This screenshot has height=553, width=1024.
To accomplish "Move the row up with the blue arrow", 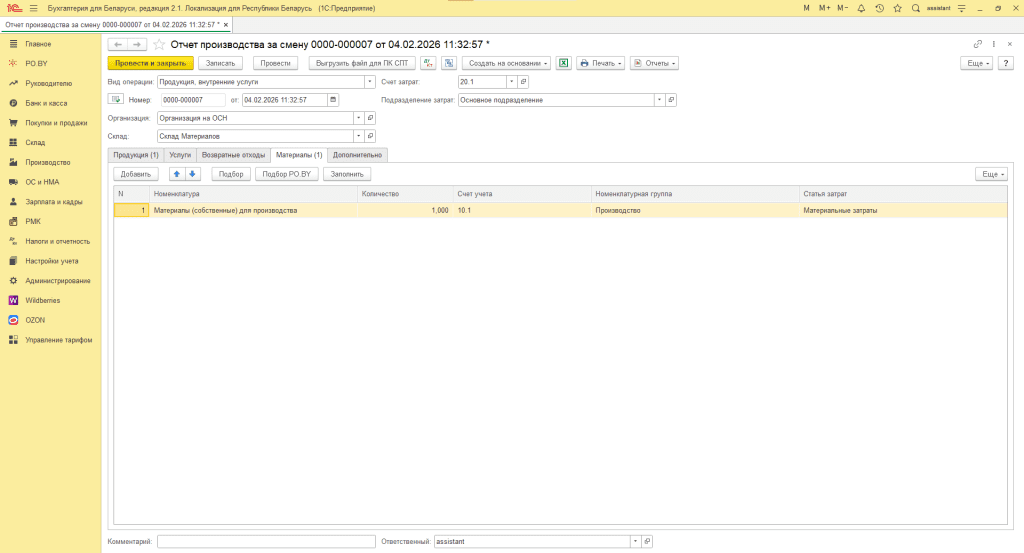I will (176, 174).
